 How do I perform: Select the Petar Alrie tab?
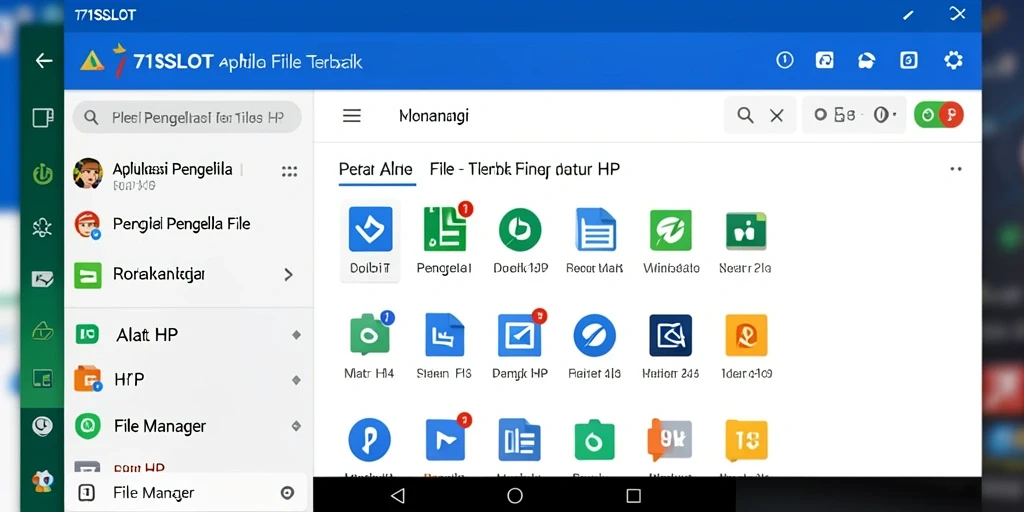[376, 170]
